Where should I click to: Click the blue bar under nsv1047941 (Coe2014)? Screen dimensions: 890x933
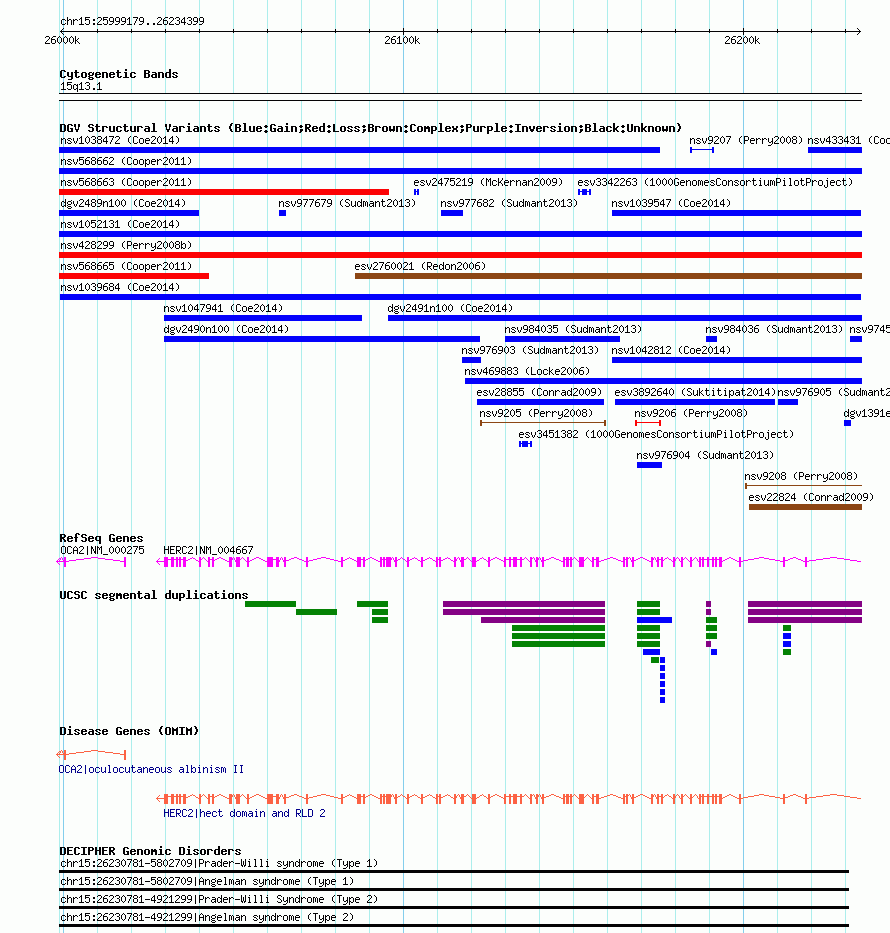tap(263, 318)
